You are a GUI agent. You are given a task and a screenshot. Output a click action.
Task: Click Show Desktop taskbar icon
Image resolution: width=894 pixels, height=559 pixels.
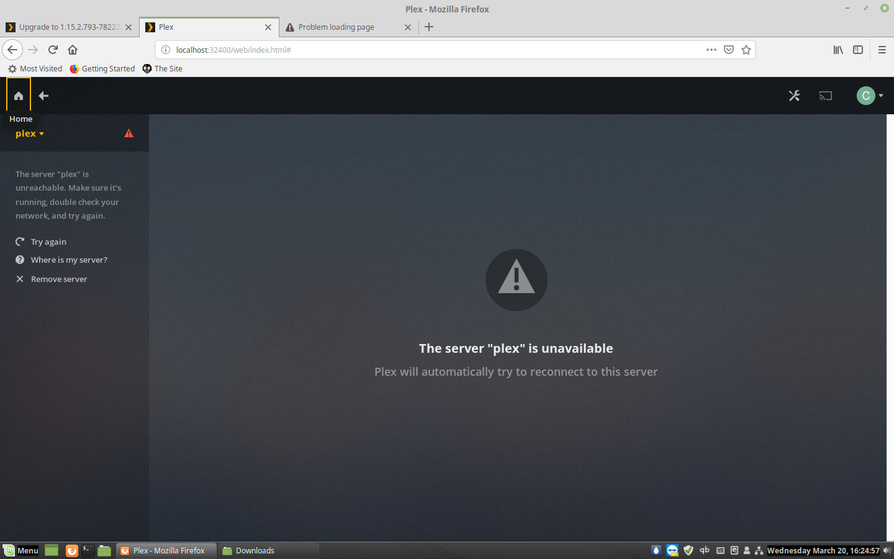tap(51, 550)
